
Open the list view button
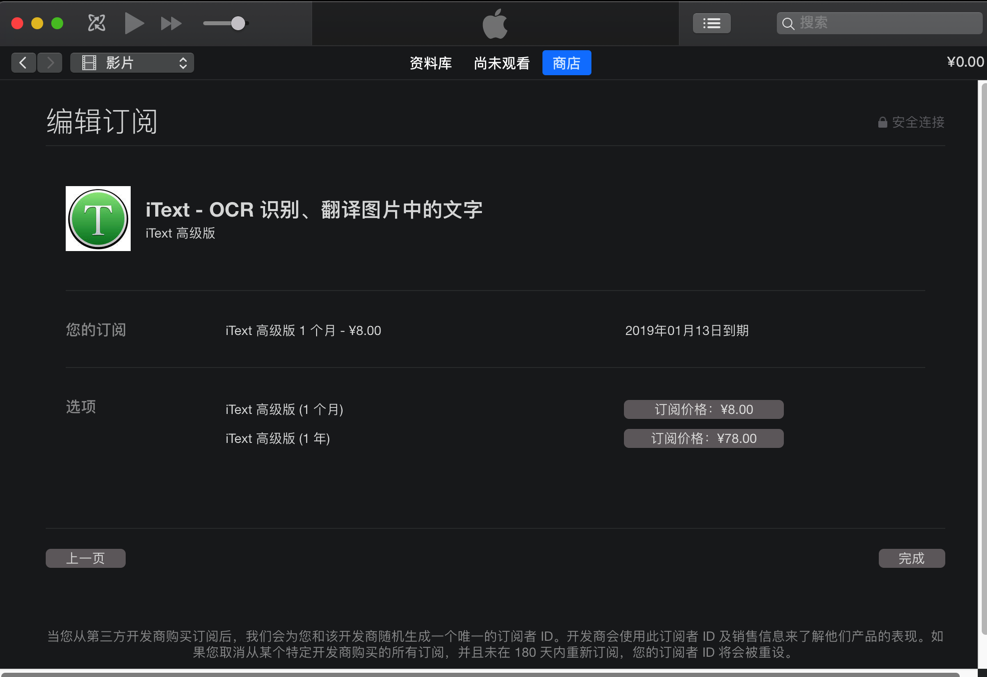coord(711,23)
